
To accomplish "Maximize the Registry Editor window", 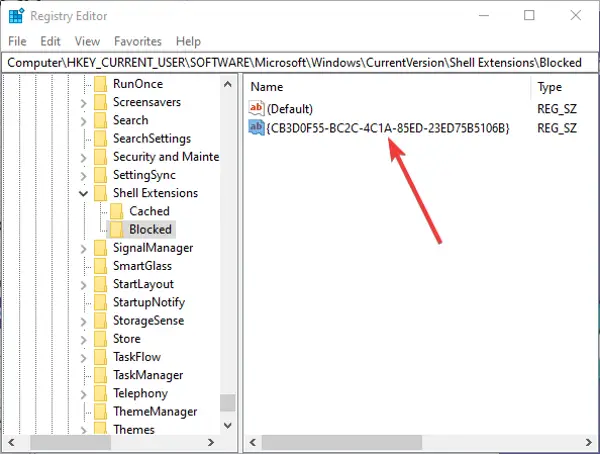I will [529, 15].
